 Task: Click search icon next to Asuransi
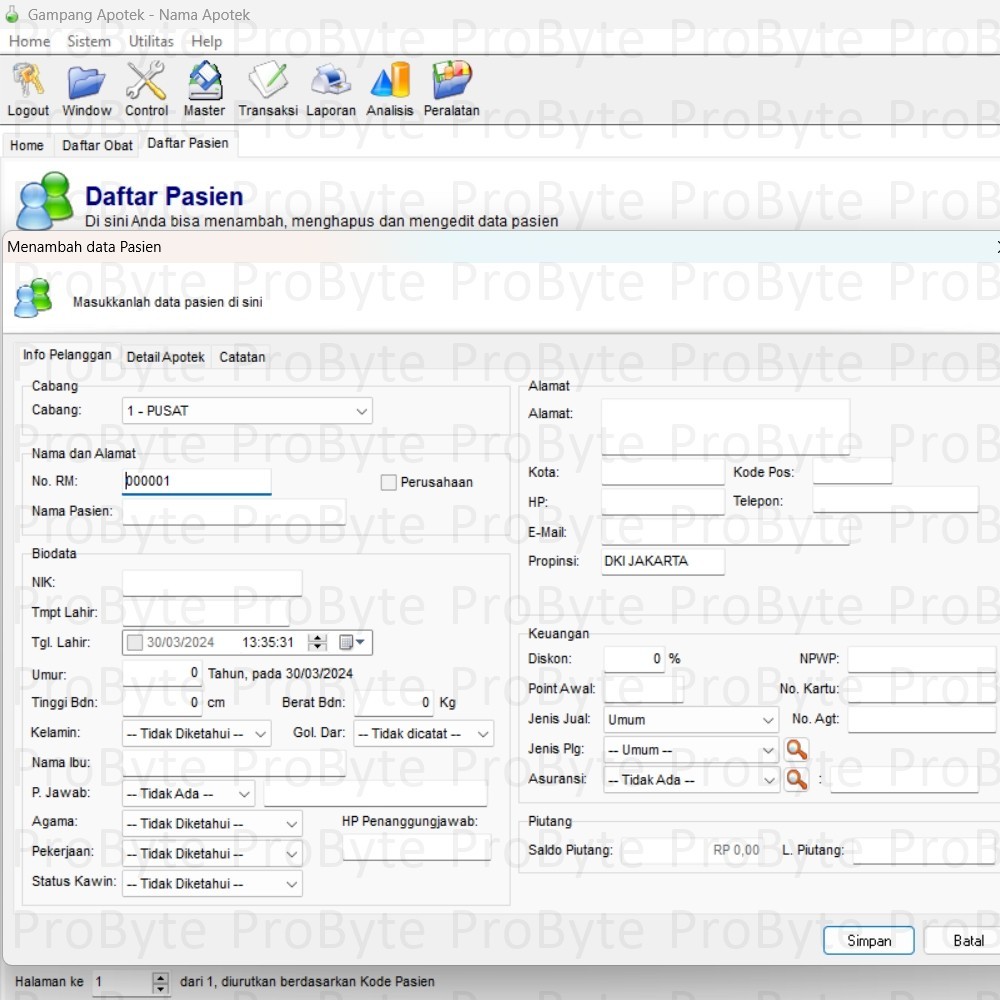tap(796, 780)
